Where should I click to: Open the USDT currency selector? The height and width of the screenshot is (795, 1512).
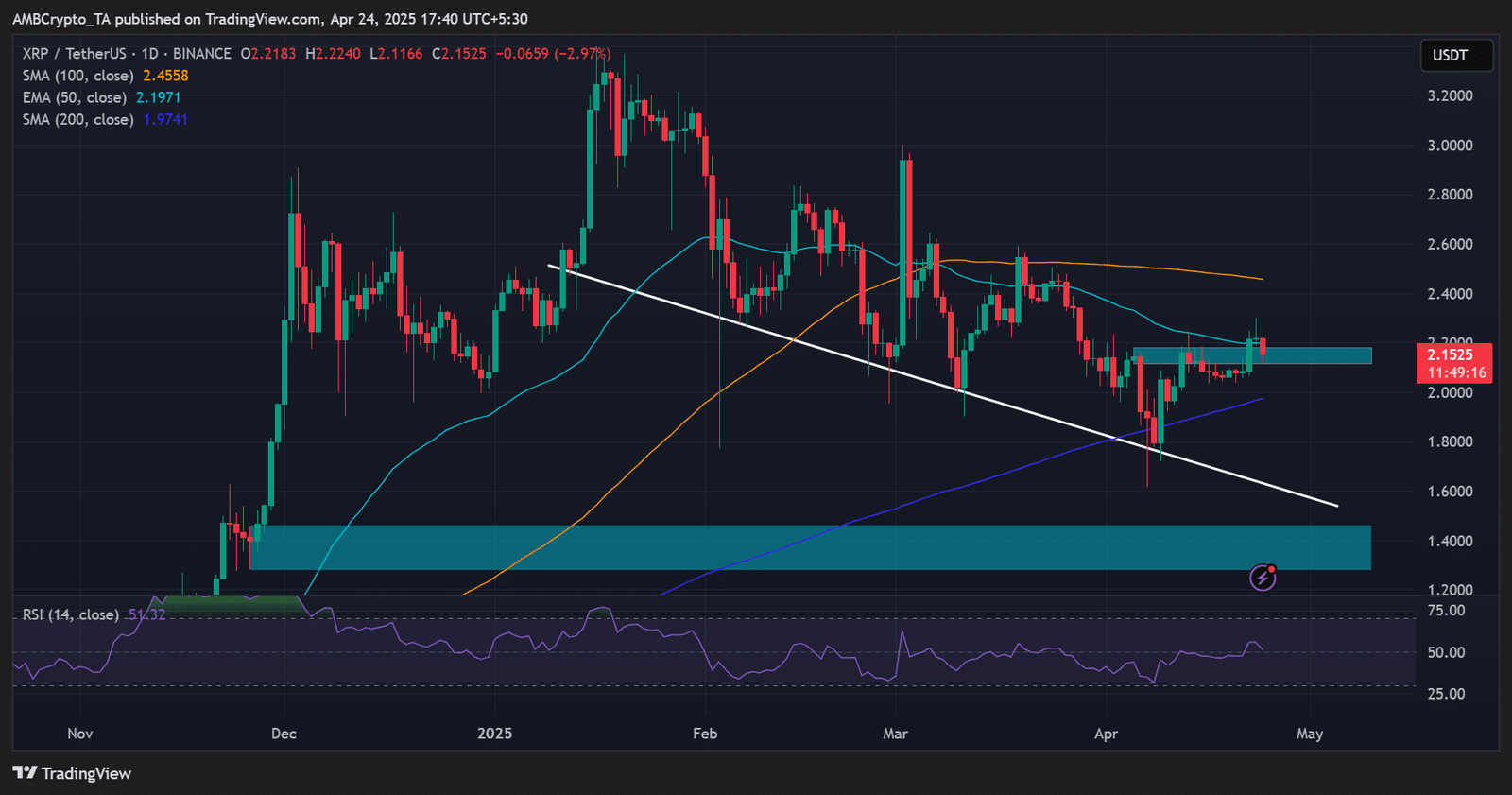click(1455, 56)
